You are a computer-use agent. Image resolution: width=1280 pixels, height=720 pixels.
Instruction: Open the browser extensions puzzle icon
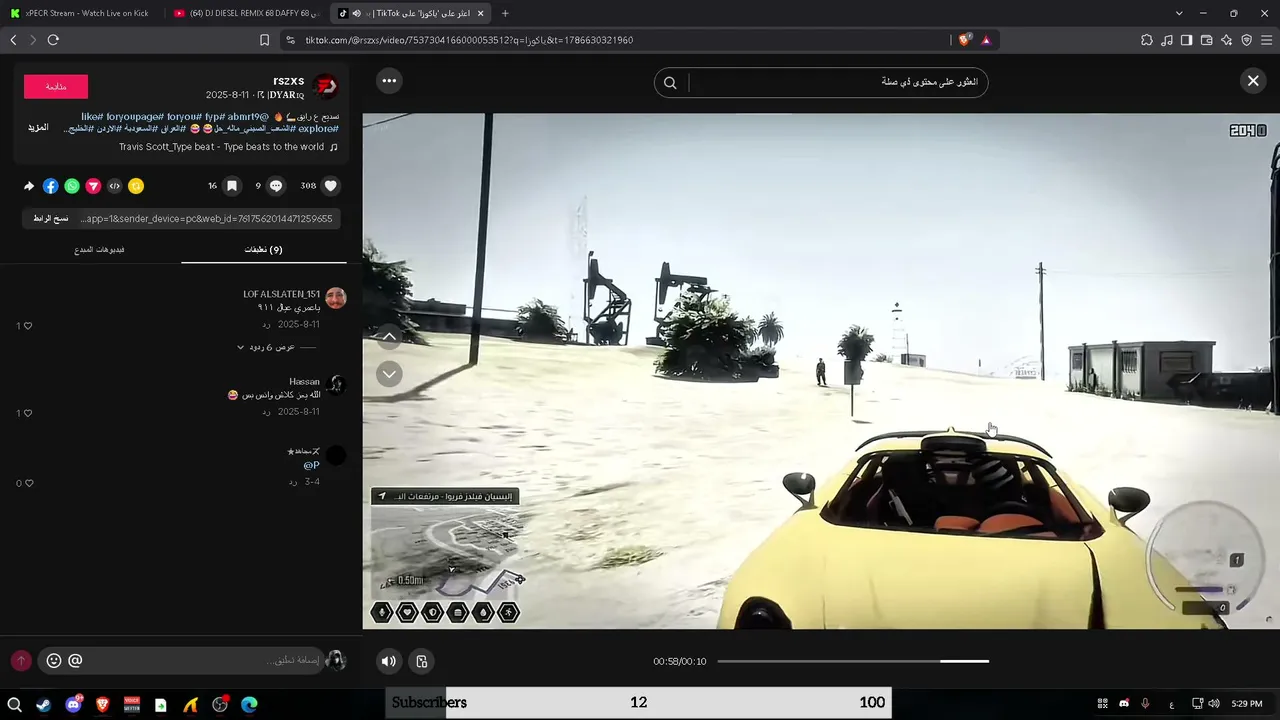(x=1146, y=40)
